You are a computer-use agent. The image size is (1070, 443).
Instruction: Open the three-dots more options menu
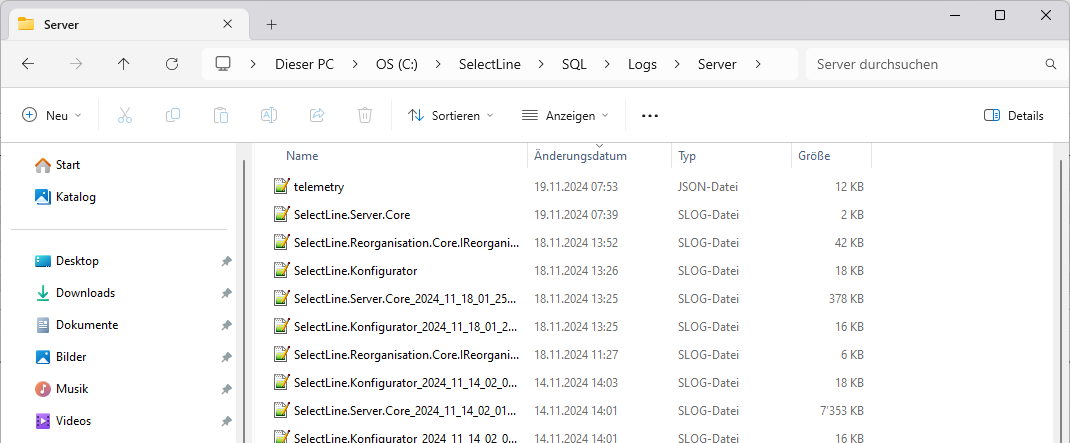[x=650, y=116]
